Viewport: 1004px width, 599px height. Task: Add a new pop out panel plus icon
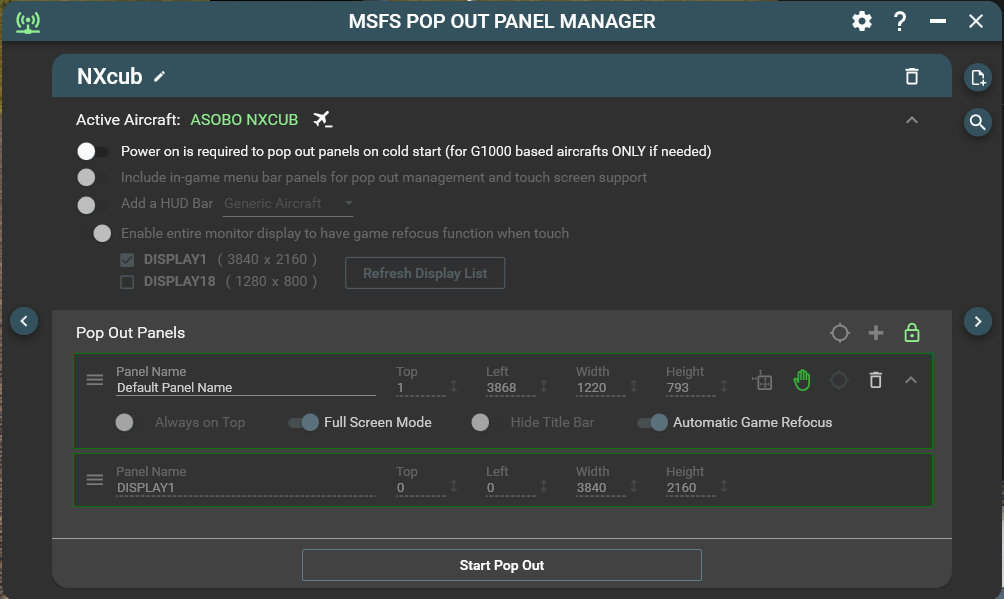[876, 333]
